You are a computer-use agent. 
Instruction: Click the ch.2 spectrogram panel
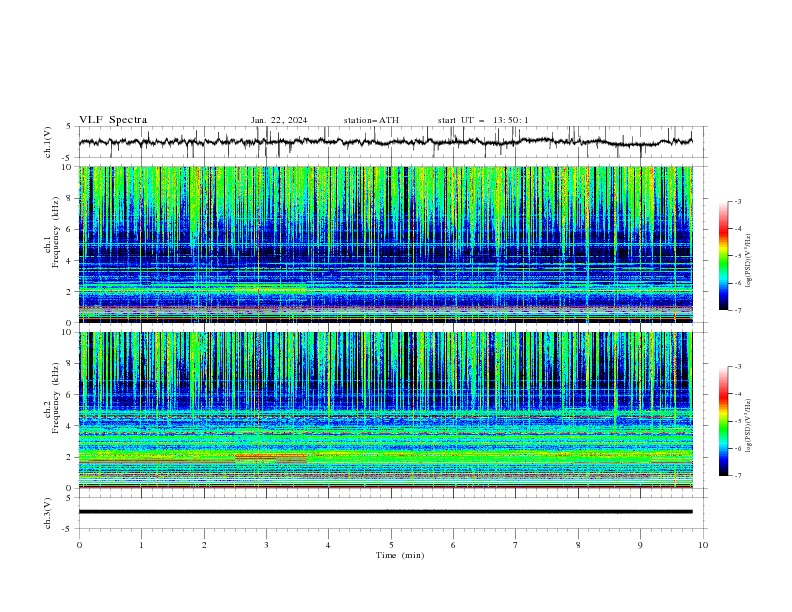point(385,410)
